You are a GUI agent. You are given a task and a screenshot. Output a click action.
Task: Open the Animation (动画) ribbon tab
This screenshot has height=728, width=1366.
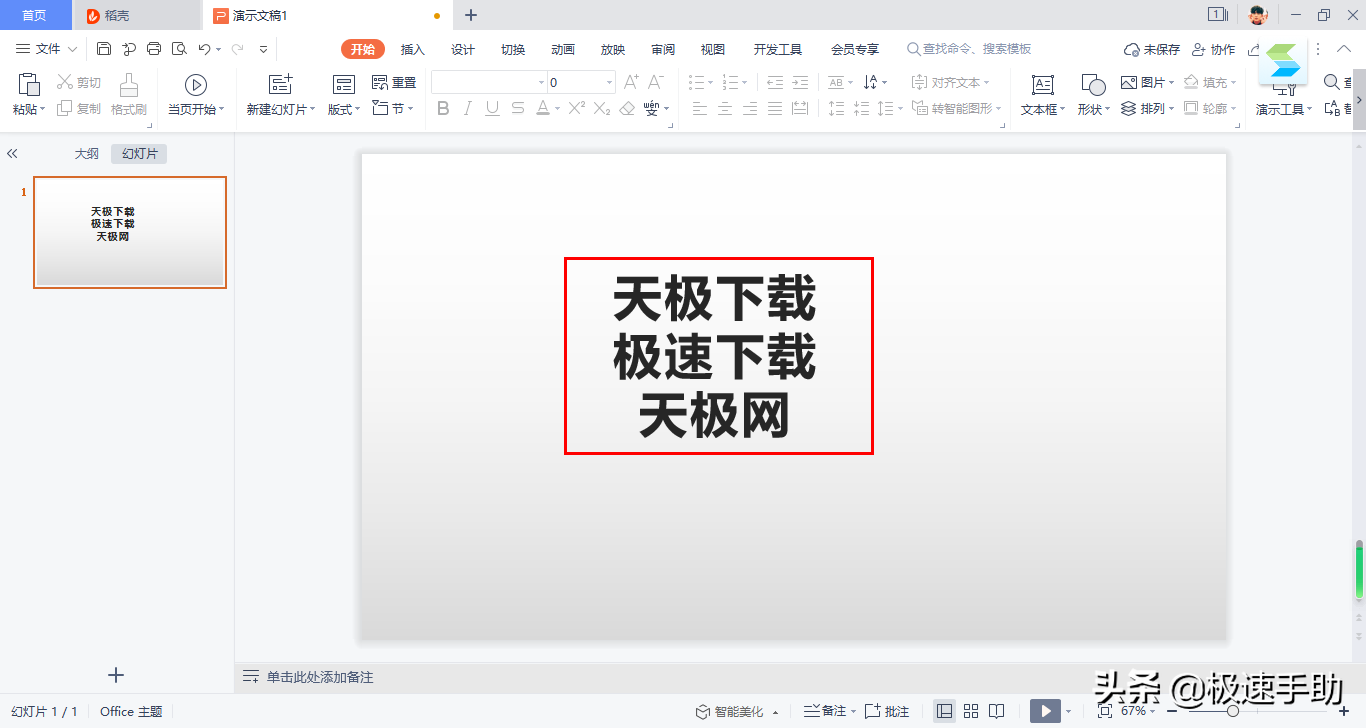[563, 49]
